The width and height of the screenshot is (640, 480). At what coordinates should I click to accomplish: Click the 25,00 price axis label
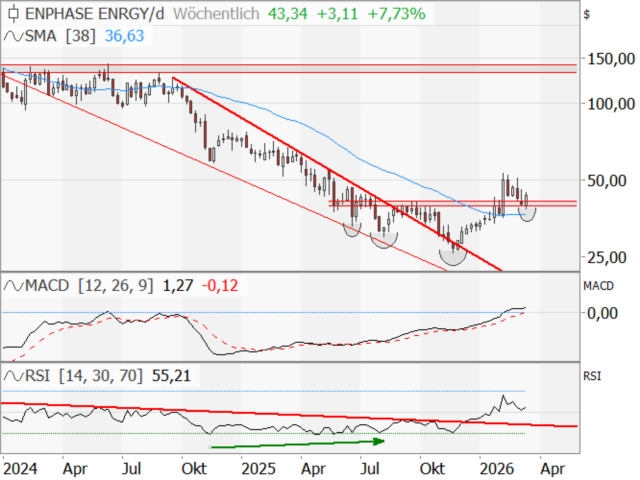tap(607, 258)
